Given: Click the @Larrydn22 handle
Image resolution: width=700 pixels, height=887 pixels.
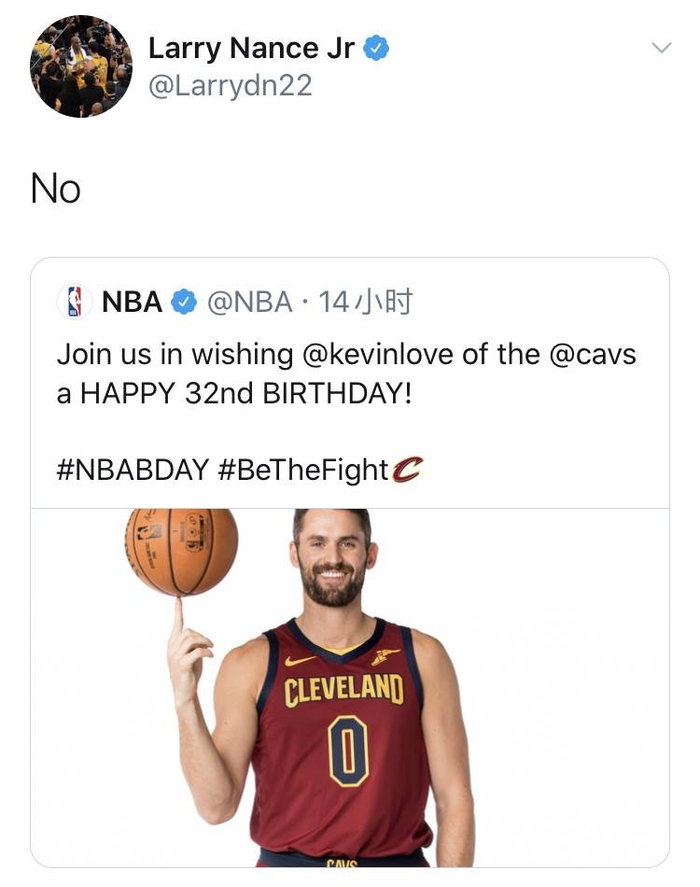Looking at the screenshot, I should click(x=230, y=86).
